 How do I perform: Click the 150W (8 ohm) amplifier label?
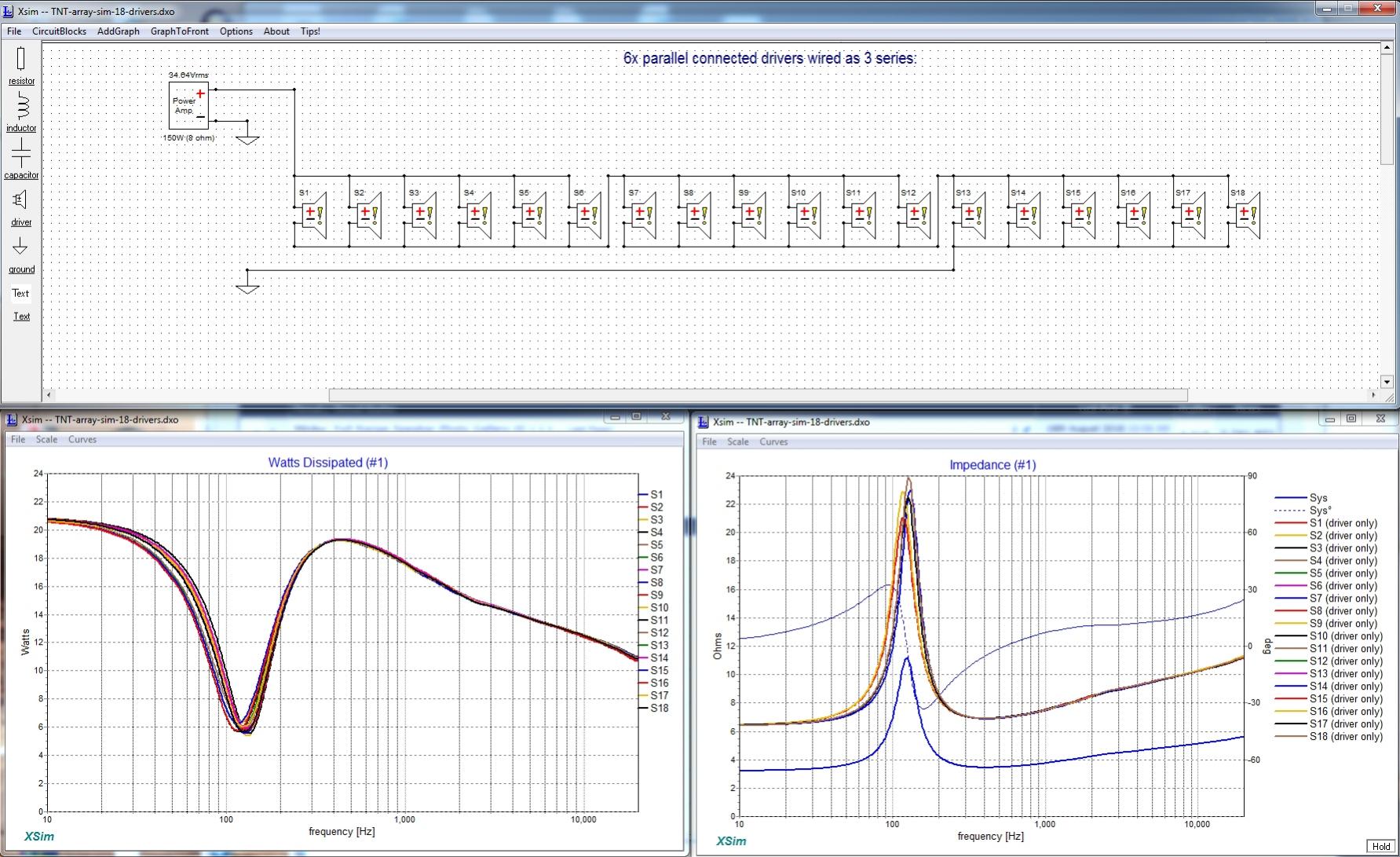click(x=188, y=138)
